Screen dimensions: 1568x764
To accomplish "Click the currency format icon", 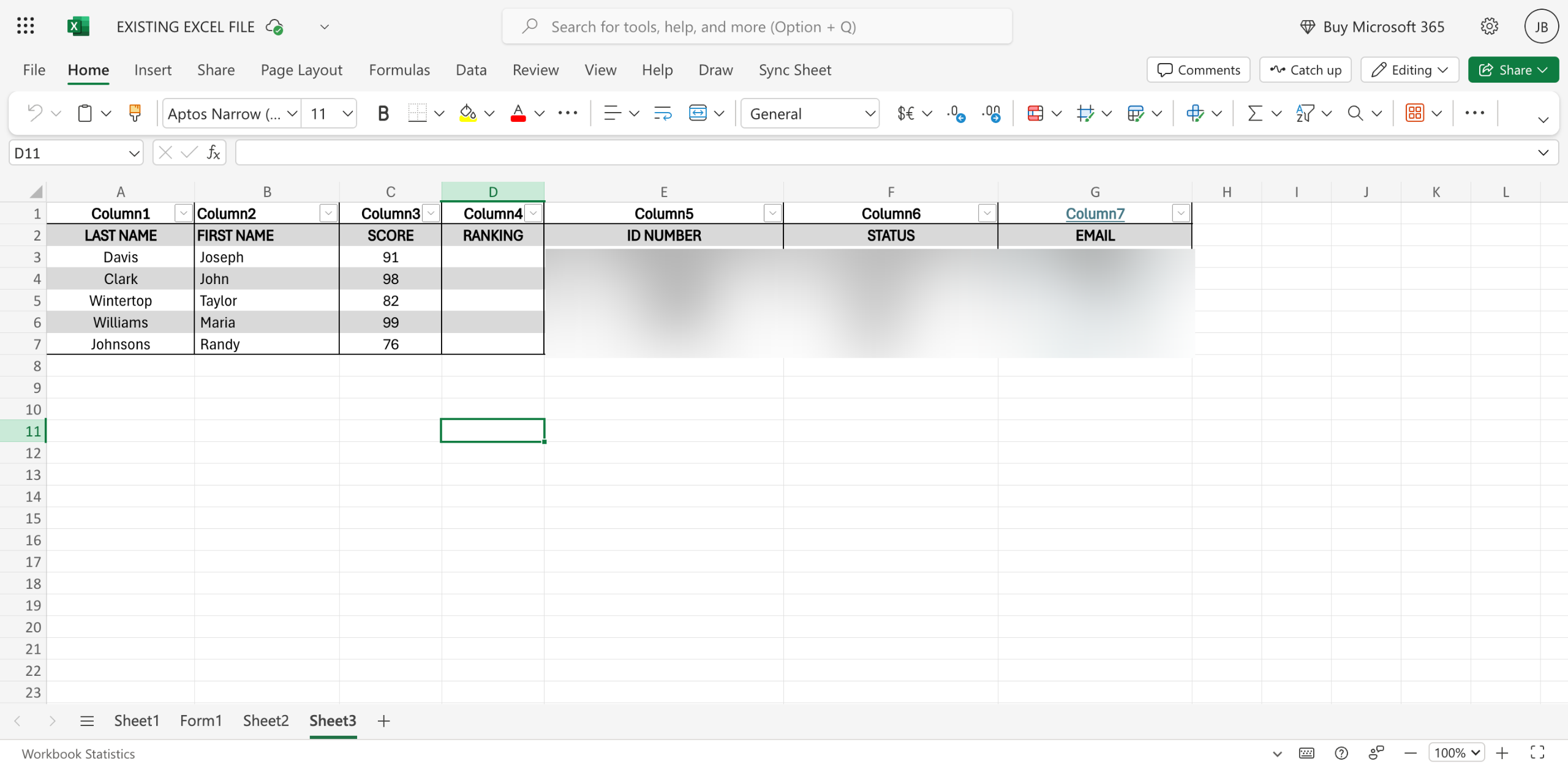I will (905, 113).
